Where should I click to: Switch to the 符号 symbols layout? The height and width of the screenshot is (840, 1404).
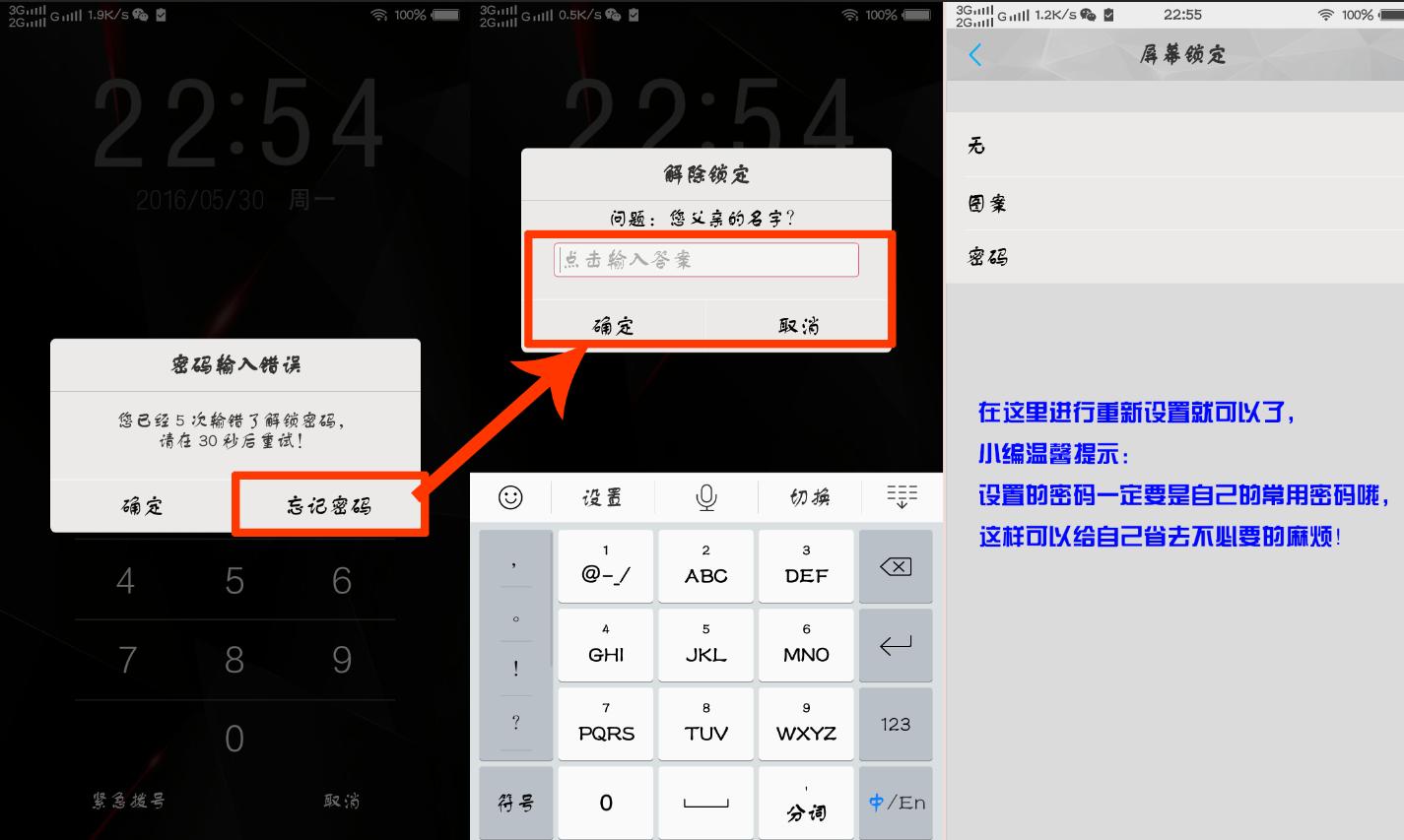[515, 803]
